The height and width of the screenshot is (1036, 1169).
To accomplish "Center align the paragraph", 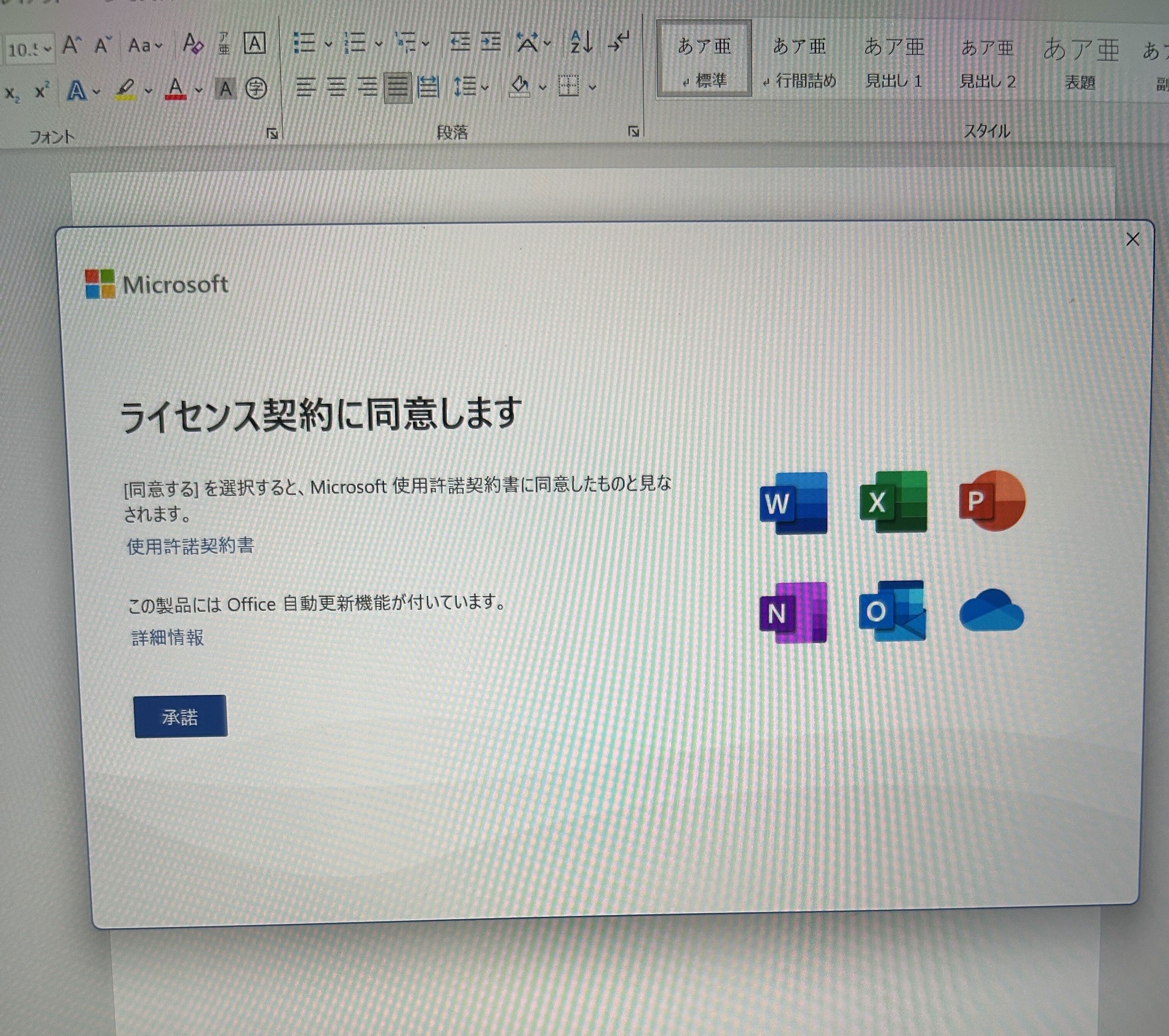I will click(337, 87).
